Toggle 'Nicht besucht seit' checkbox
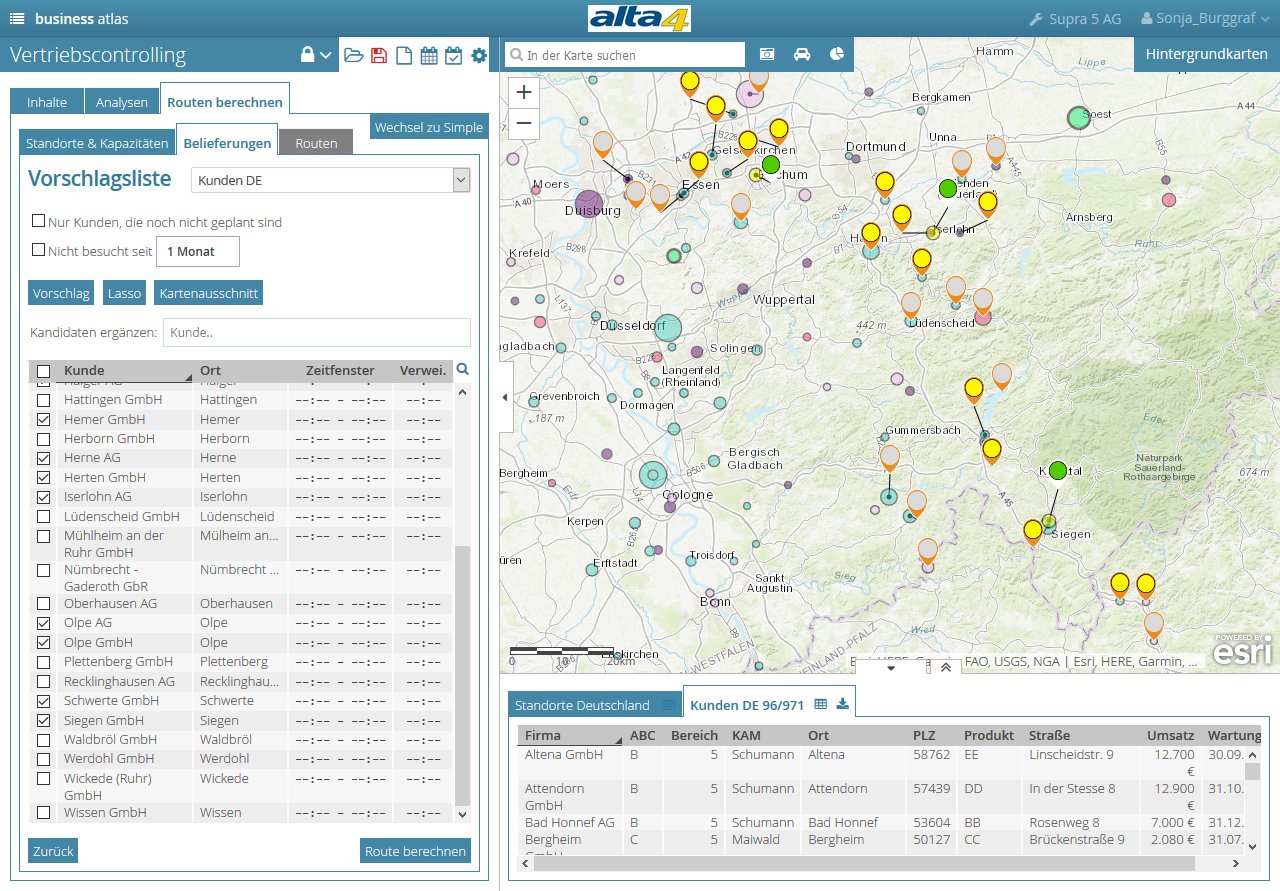 [39, 250]
